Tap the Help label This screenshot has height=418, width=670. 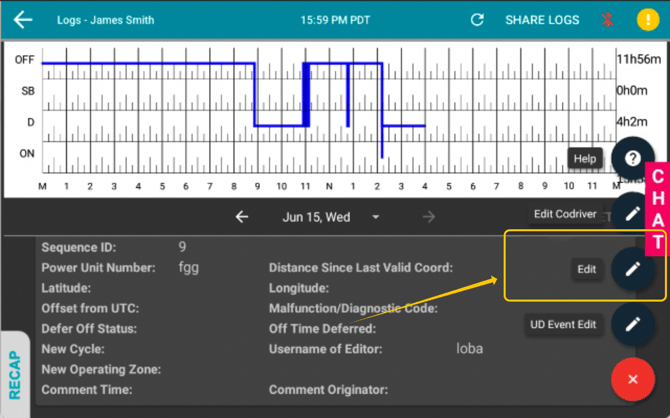click(x=585, y=159)
